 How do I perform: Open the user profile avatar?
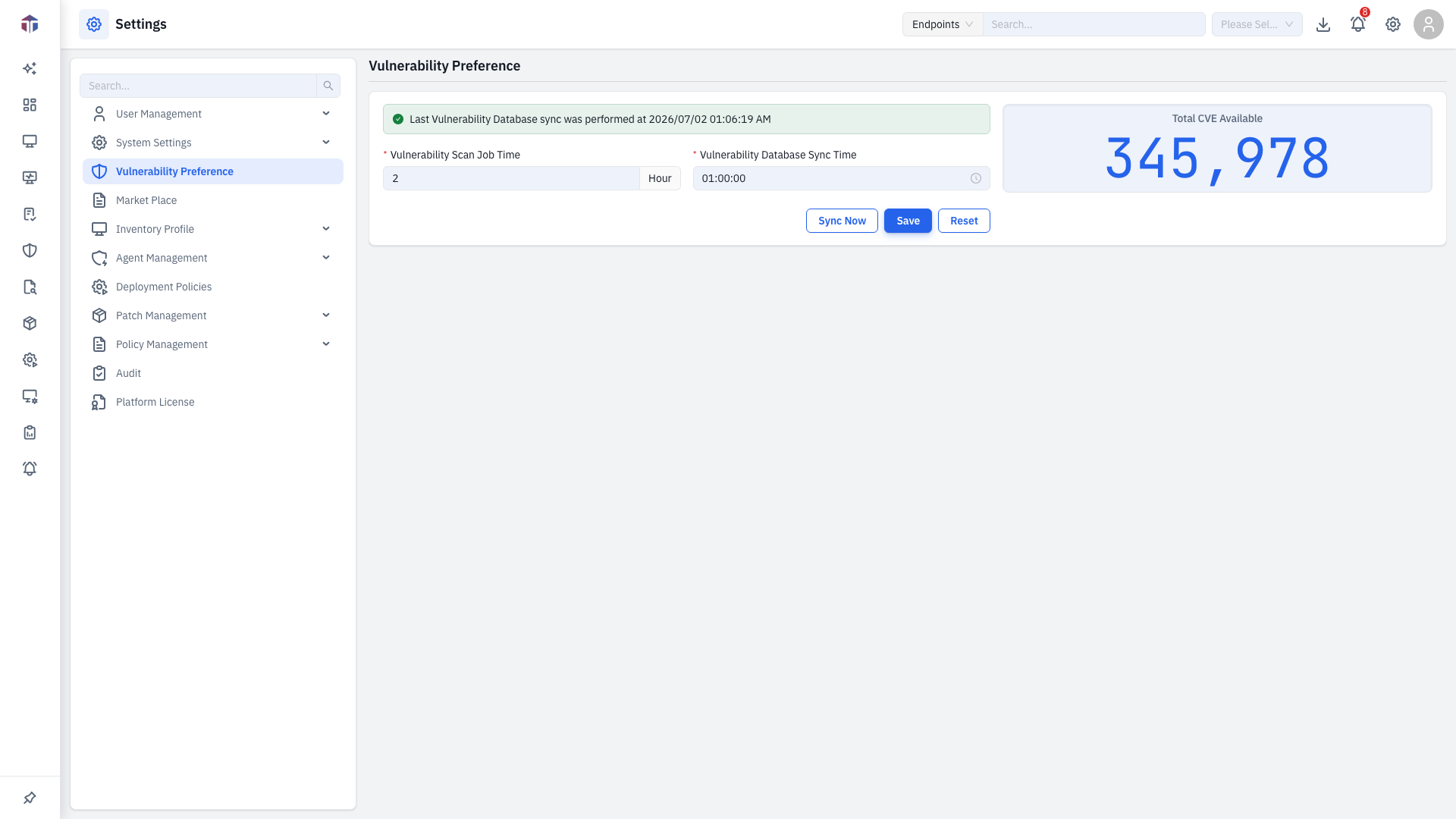tap(1429, 24)
